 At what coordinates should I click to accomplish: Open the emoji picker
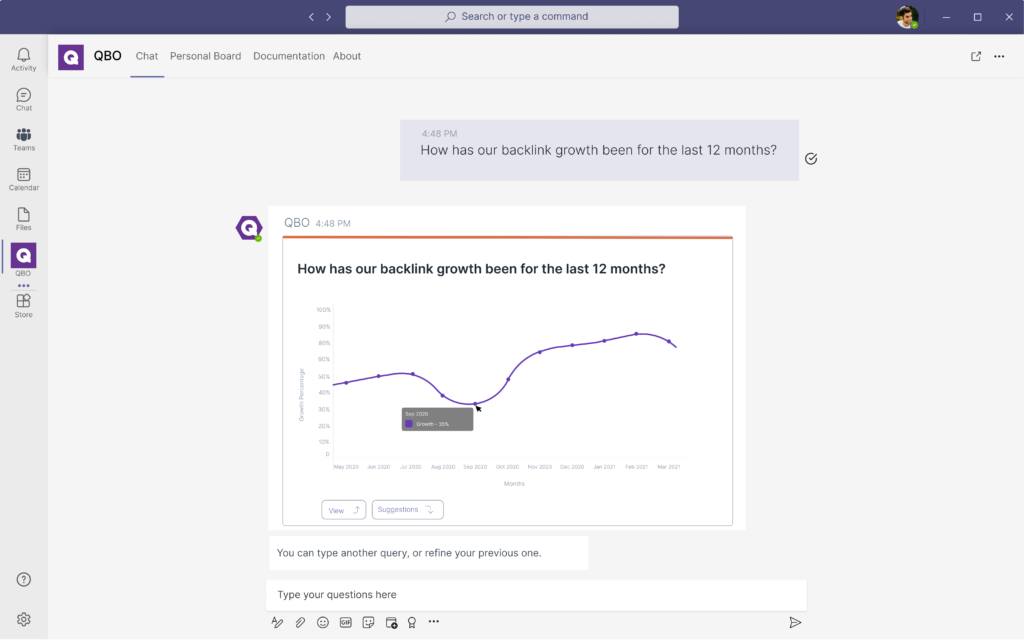(323, 622)
